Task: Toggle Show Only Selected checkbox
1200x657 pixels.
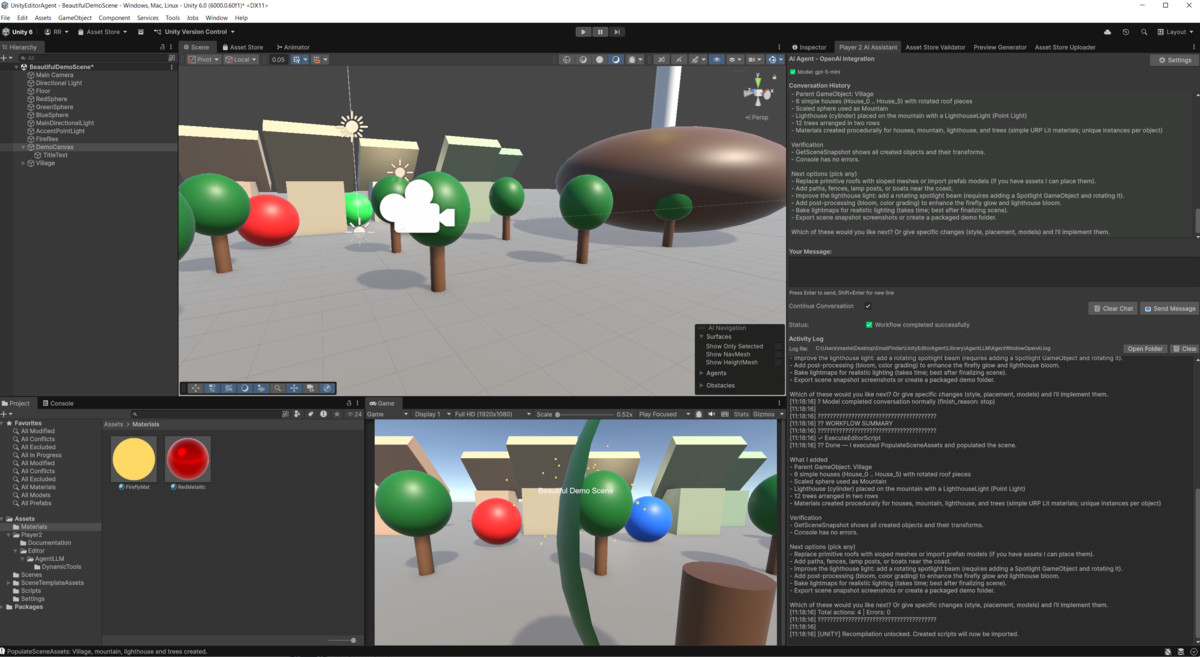Action: 779,346
